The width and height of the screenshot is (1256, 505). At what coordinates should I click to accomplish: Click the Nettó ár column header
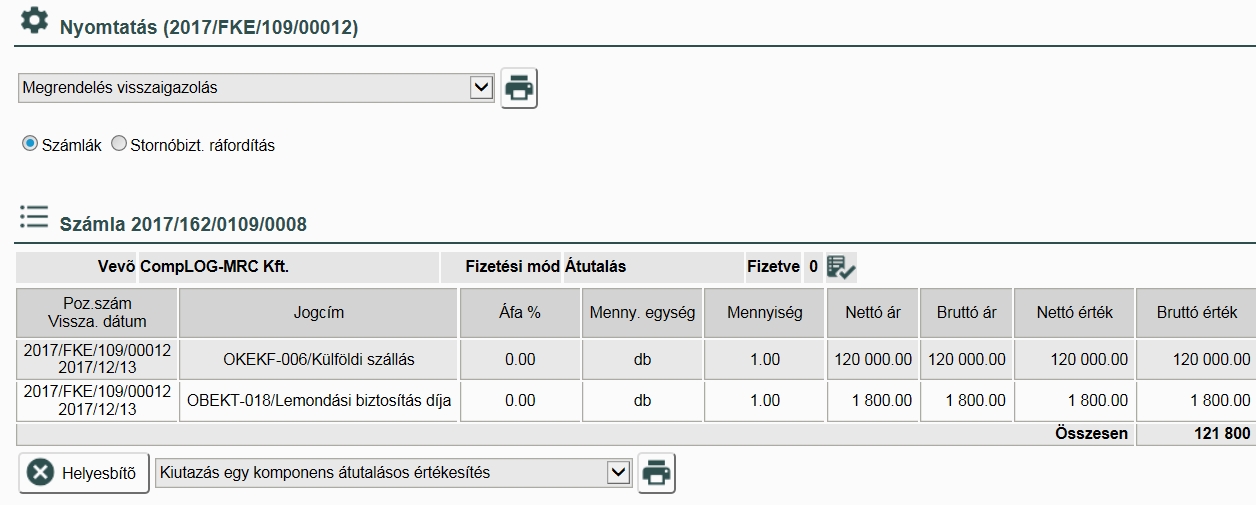[x=872, y=313]
